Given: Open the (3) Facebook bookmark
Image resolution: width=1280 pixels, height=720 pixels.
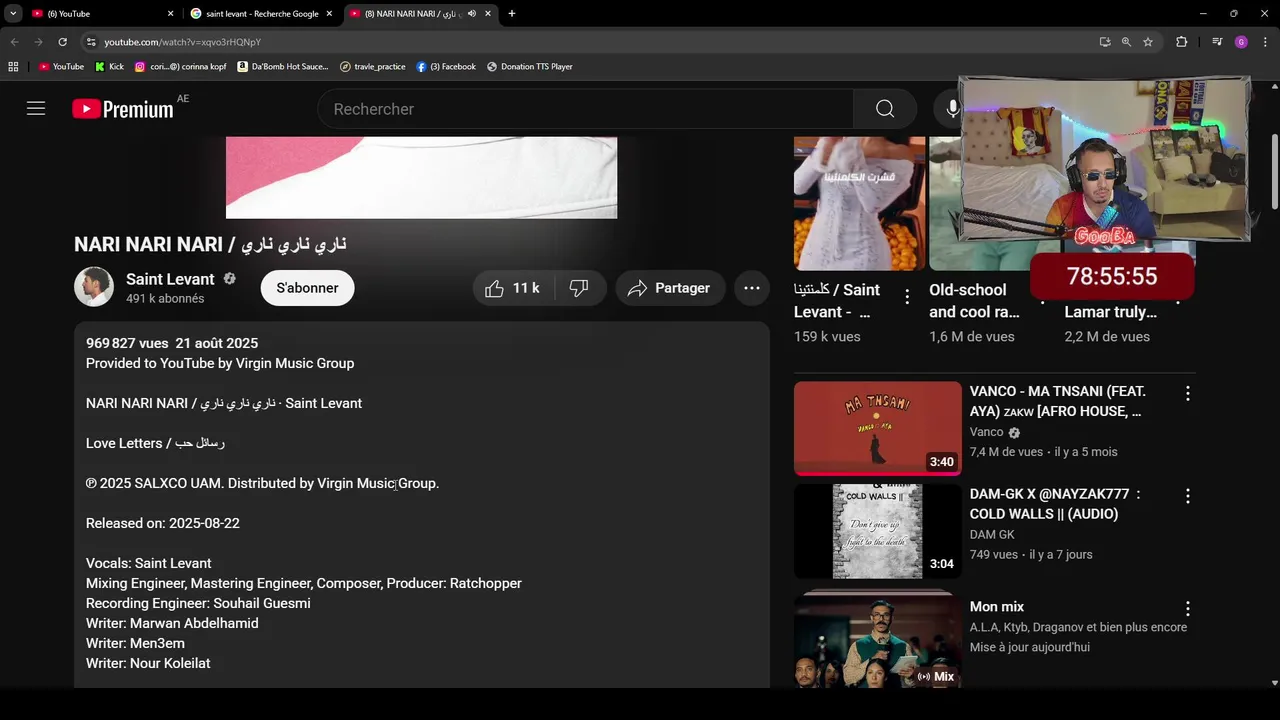Looking at the screenshot, I should pyautogui.click(x=446, y=67).
